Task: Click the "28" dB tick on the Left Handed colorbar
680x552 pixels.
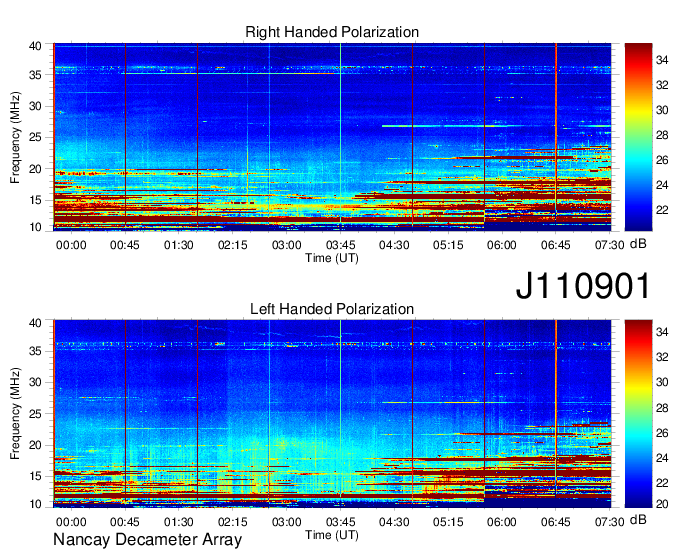Action: coord(662,408)
